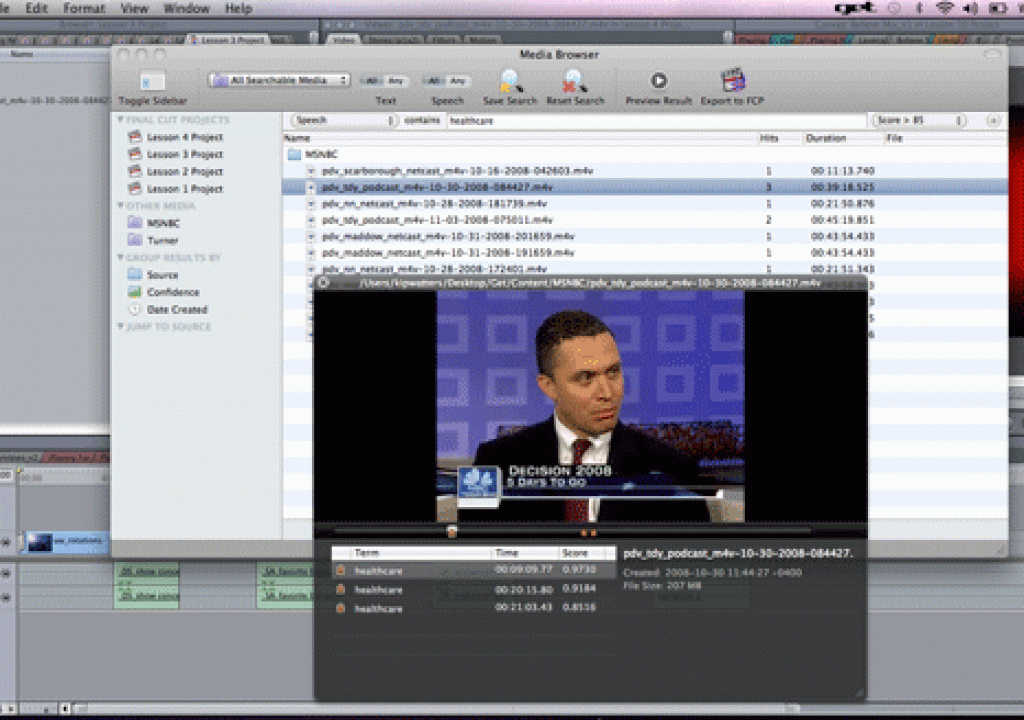Click the battery icon in menu bar
1024x720 pixels.
[998, 8]
